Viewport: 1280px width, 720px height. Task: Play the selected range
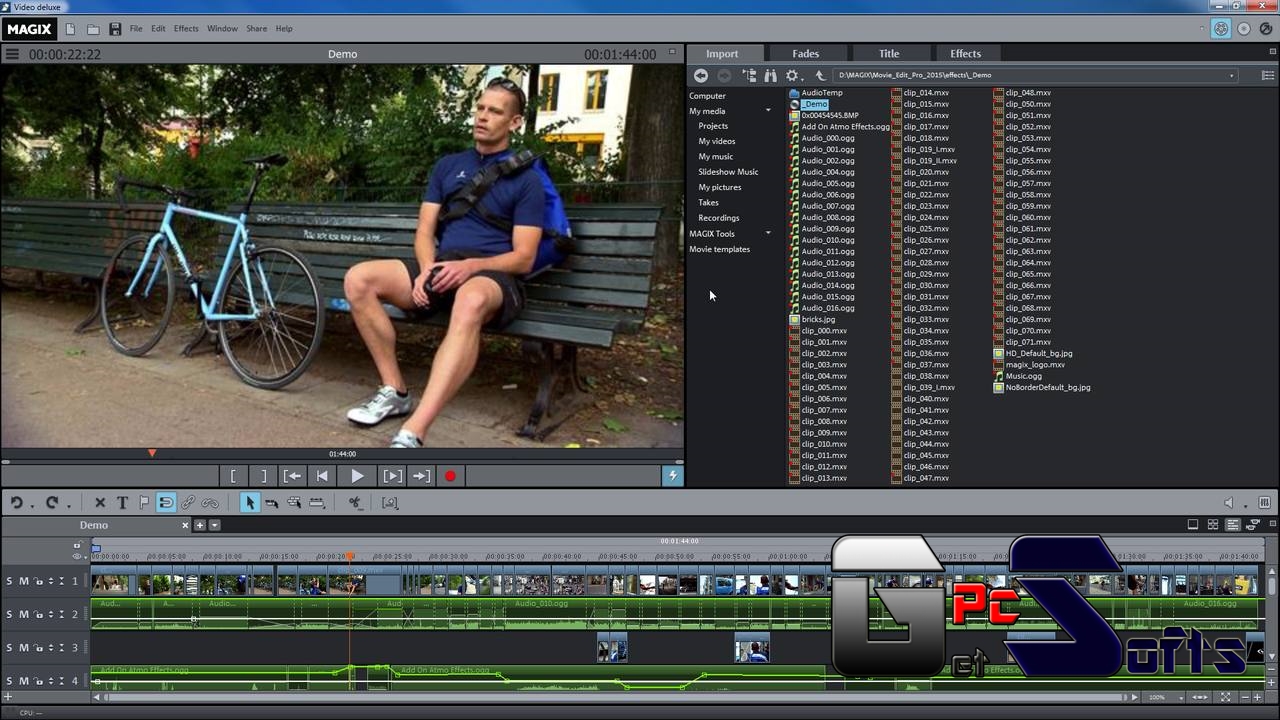[392, 476]
